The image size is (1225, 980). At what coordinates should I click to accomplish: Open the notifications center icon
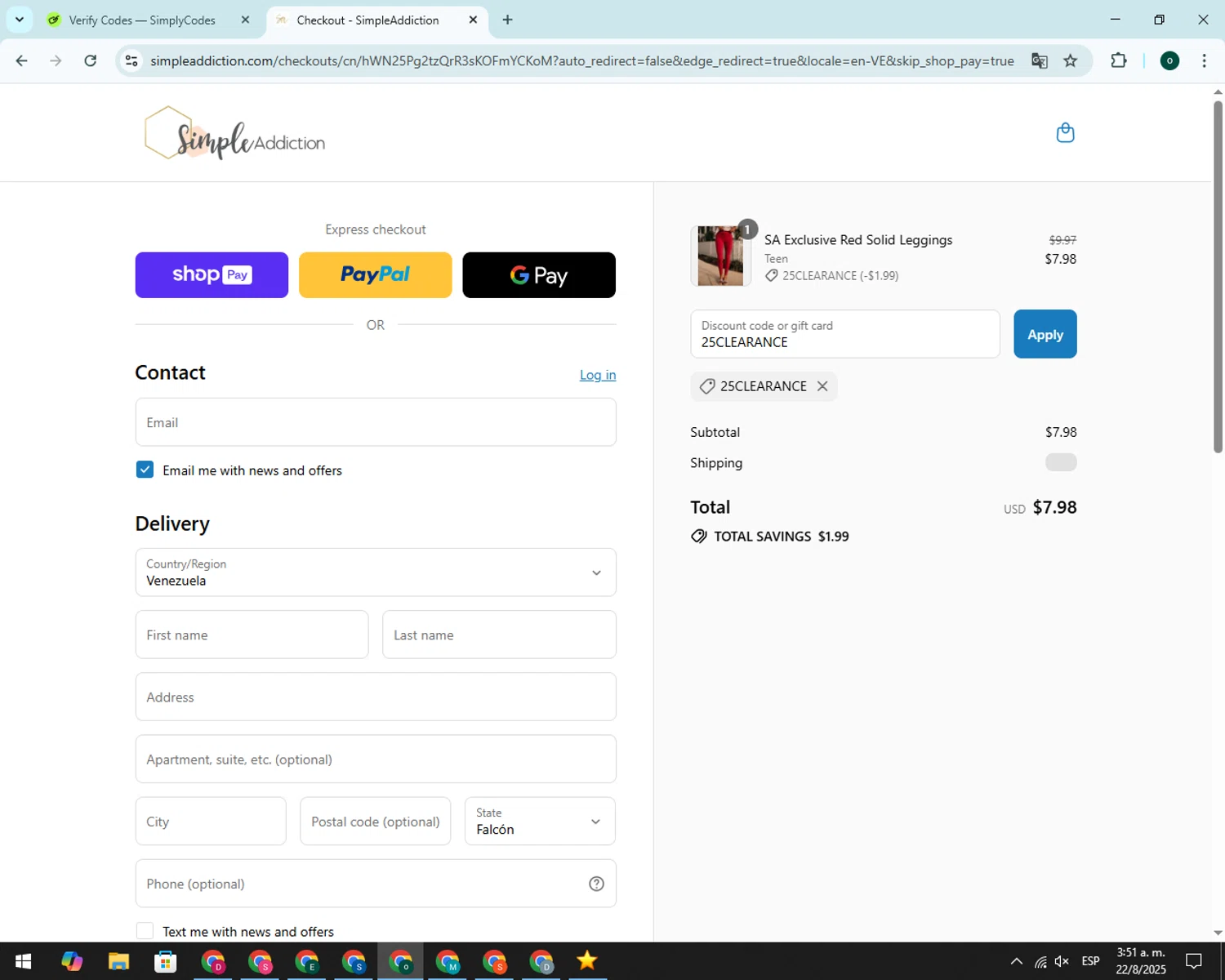[x=1194, y=961]
